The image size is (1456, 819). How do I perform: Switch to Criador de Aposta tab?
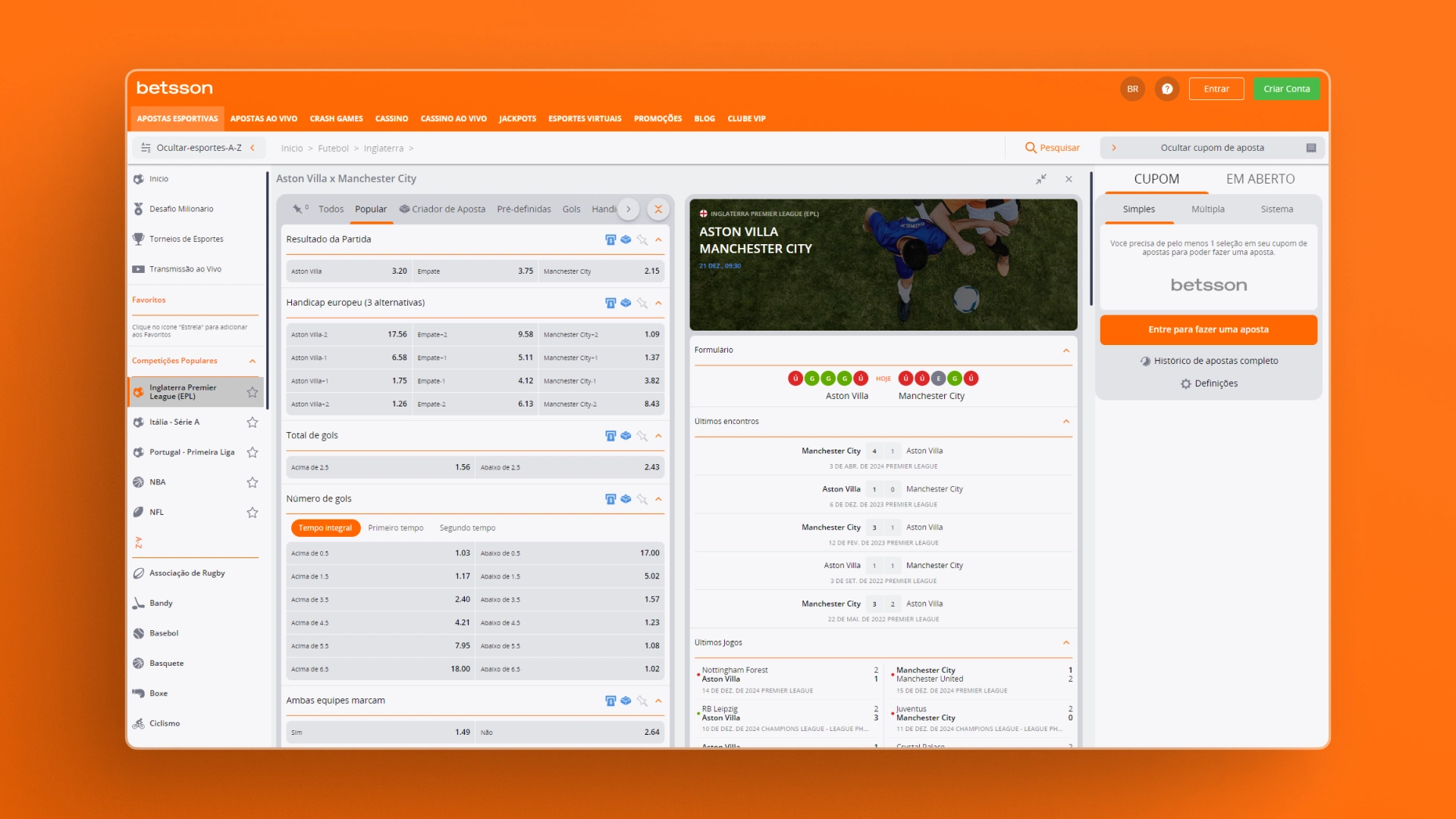(x=442, y=209)
